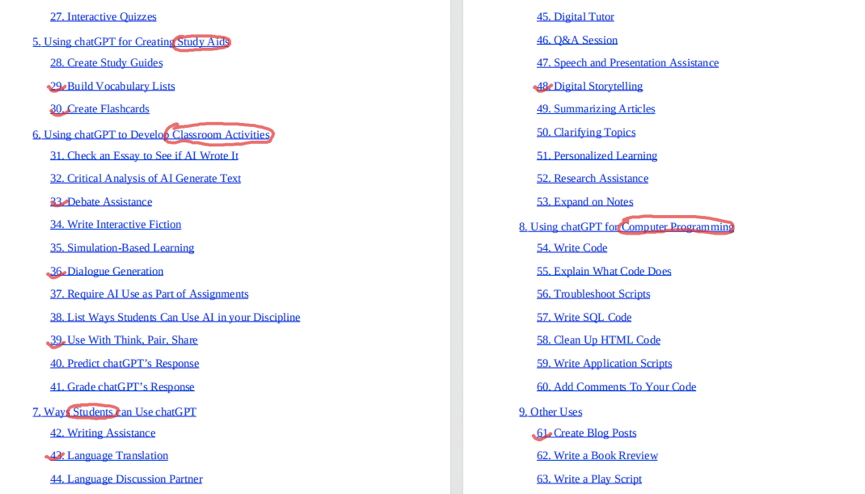The width and height of the screenshot is (865, 494).
Task: Go to '54. Write Code'
Action: (572, 248)
